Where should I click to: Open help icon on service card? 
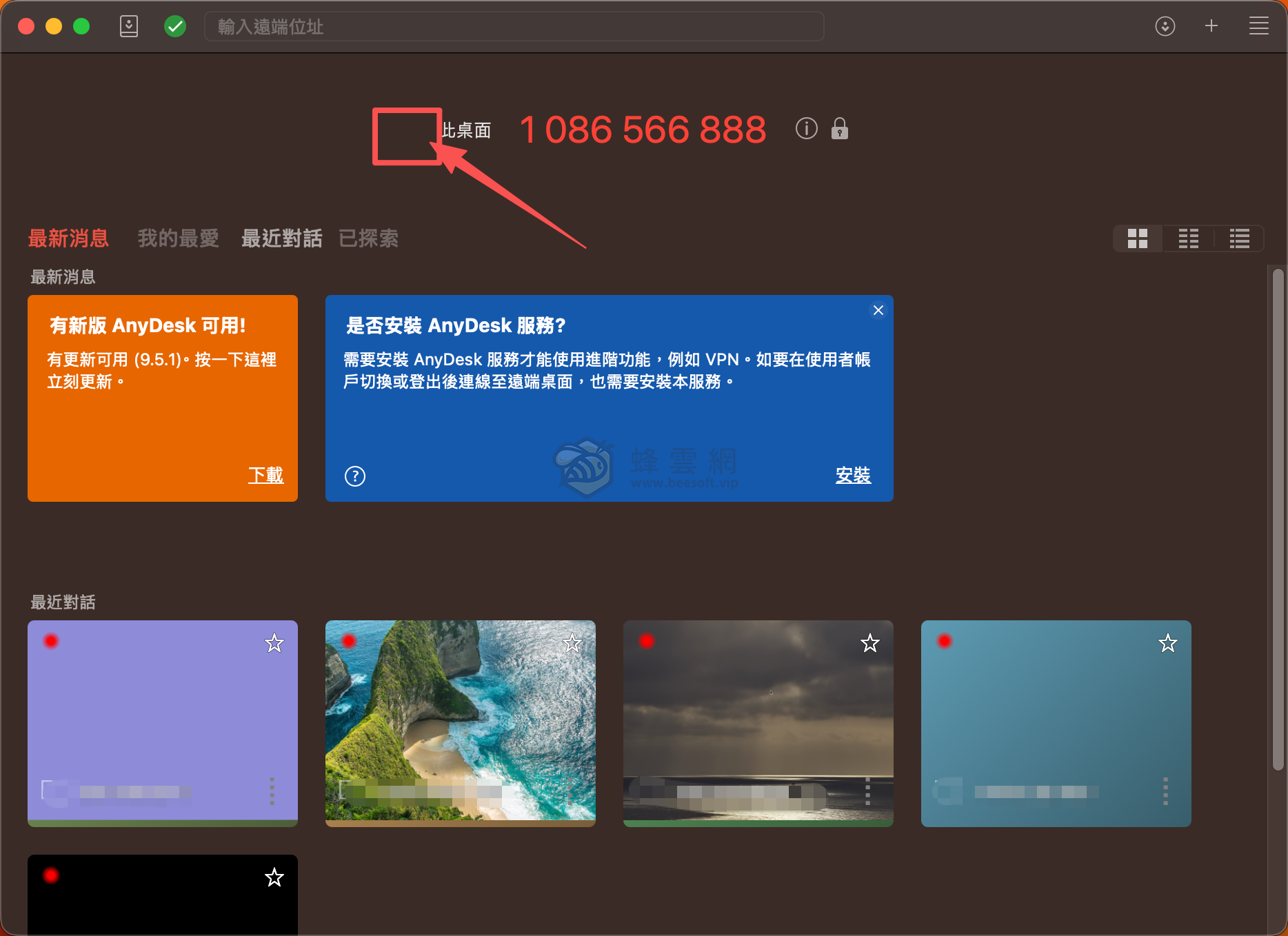[x=355, y=476]
